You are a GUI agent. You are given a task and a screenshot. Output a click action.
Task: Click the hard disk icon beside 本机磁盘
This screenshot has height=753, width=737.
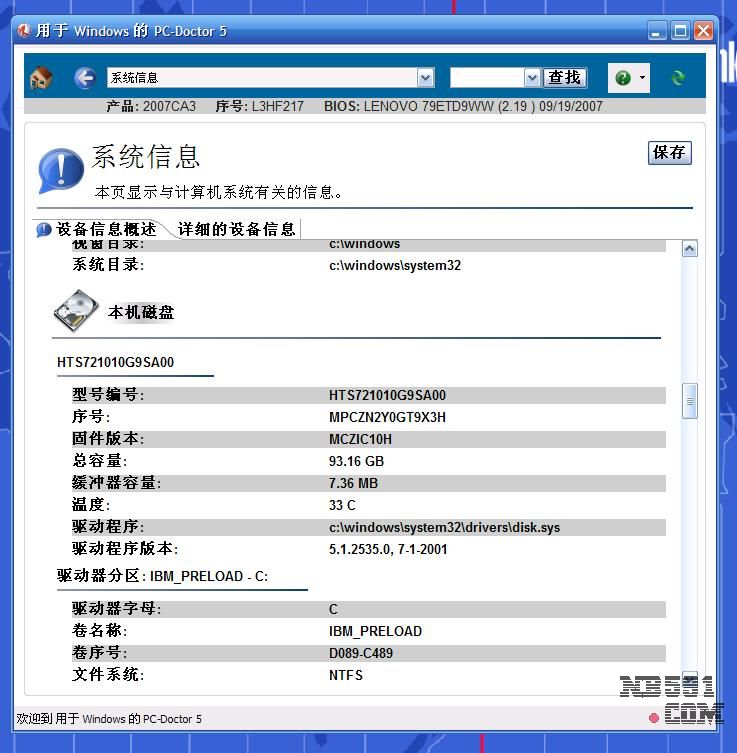pos(76,310)
